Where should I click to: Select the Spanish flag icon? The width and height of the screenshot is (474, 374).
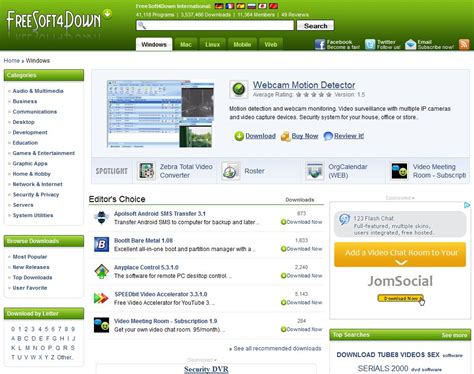tap(241, 6)
